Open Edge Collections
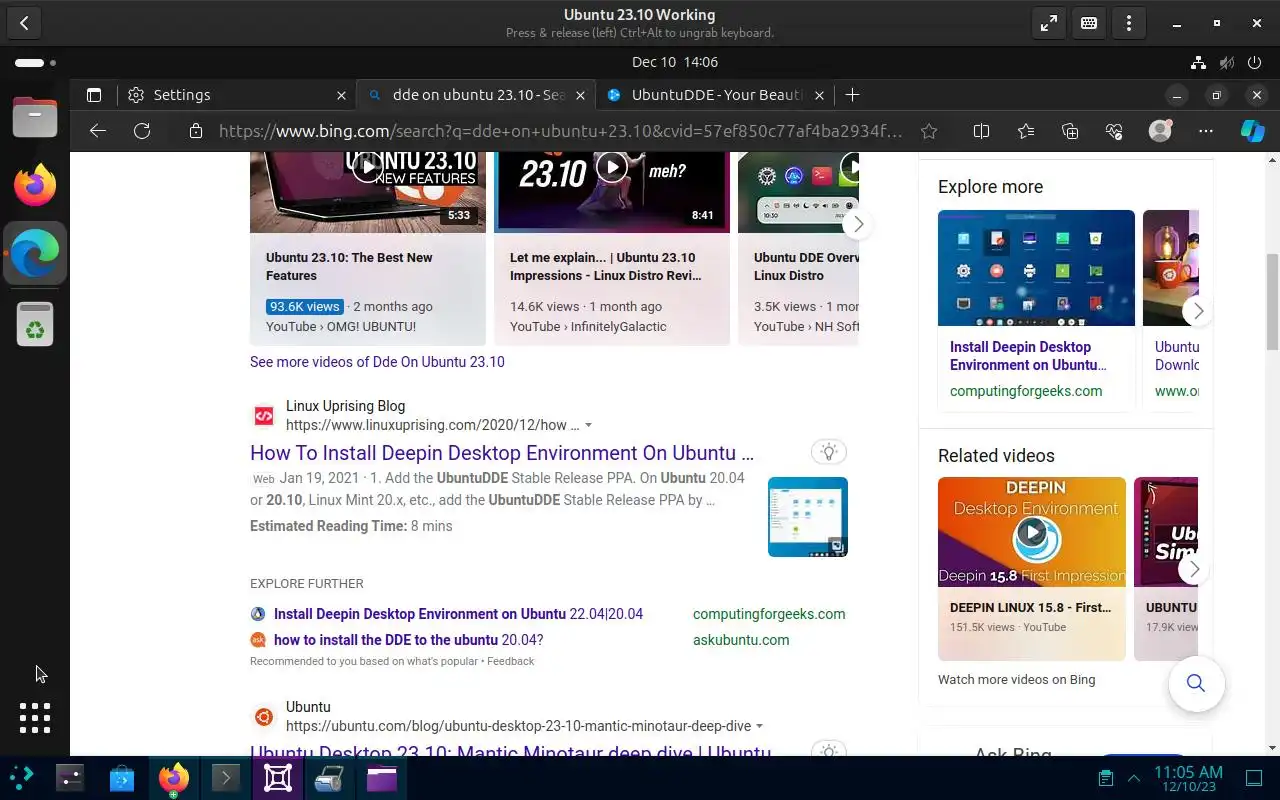This screenshot has height=800, width=1280. 1070,131
